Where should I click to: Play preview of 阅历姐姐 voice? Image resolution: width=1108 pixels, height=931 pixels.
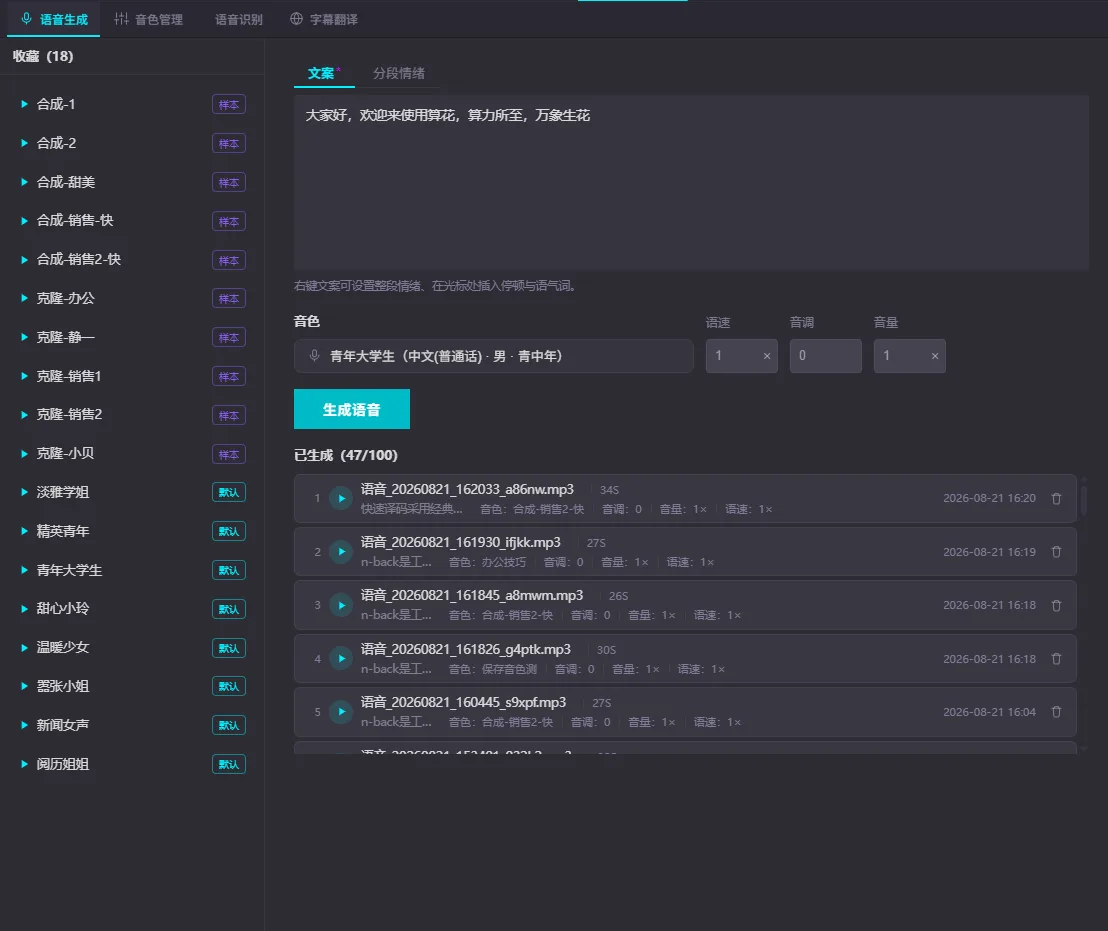[x=24, y=764]
